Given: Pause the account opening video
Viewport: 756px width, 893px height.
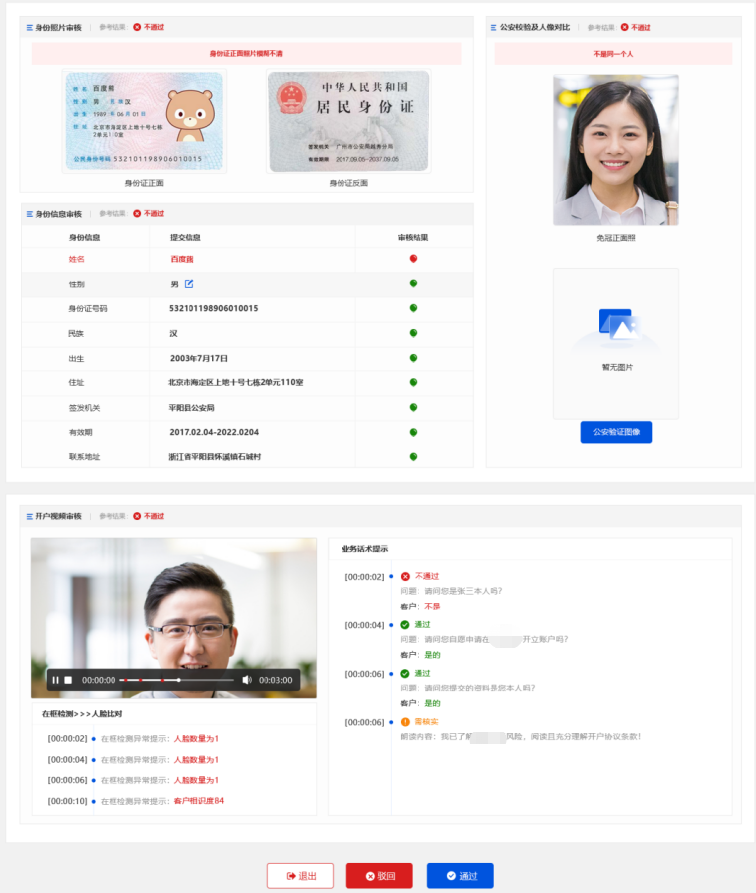Looking at the screenshot, I should (55, 680).
